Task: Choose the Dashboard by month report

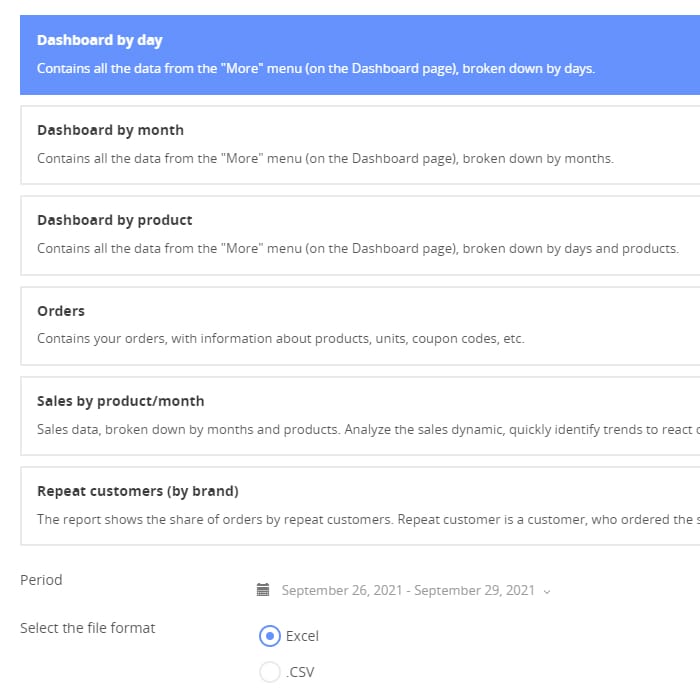Action: pos(110,130)
